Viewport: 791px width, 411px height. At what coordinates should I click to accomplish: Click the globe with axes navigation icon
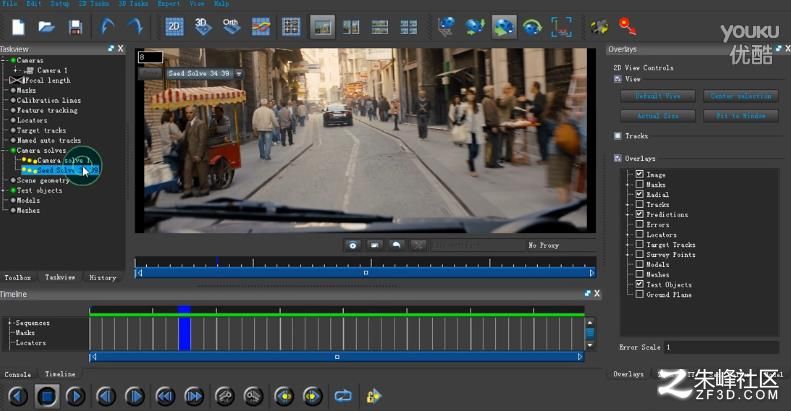445,27
